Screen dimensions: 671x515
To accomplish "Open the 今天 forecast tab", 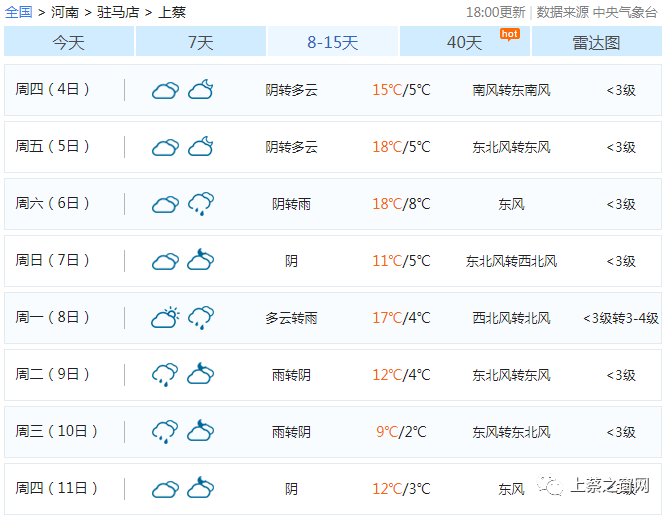I will click(x=69, y=42).
